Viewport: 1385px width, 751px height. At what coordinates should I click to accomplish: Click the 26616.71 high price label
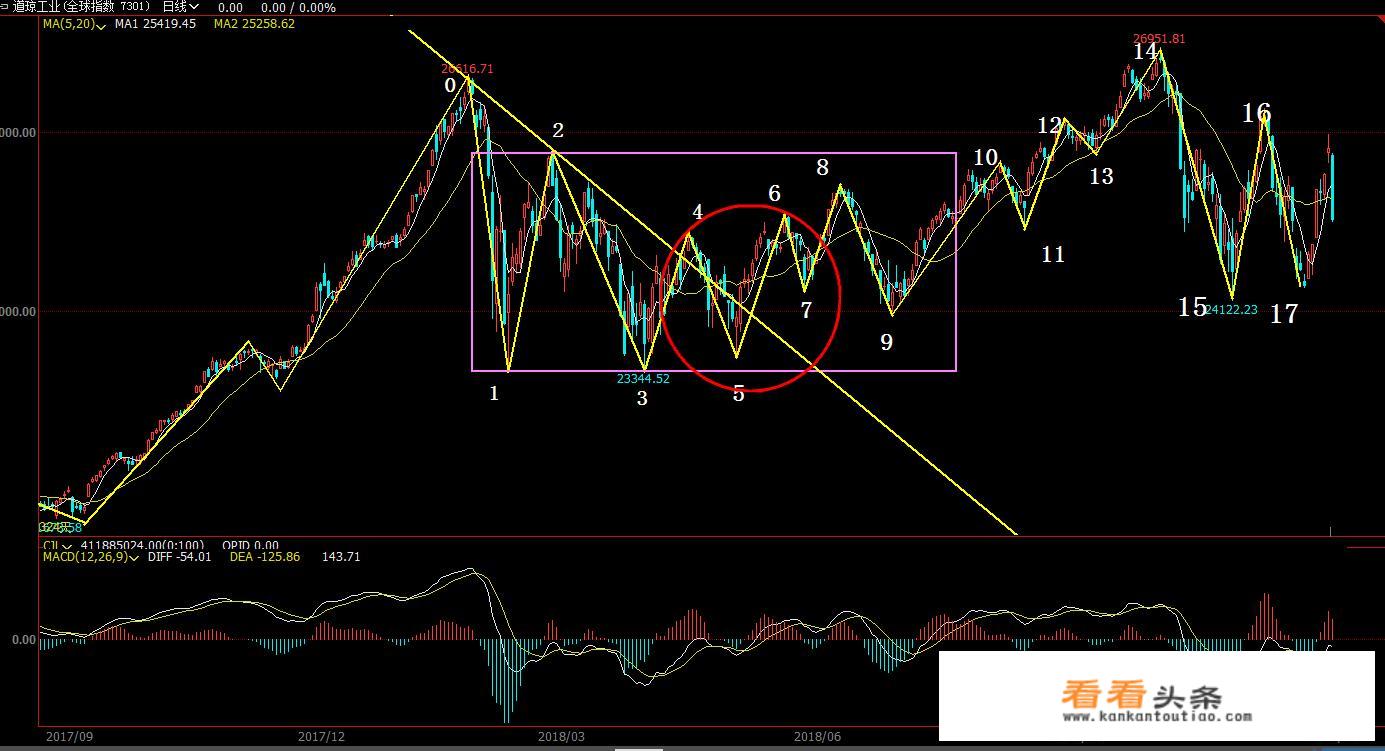tap(467, 69)
